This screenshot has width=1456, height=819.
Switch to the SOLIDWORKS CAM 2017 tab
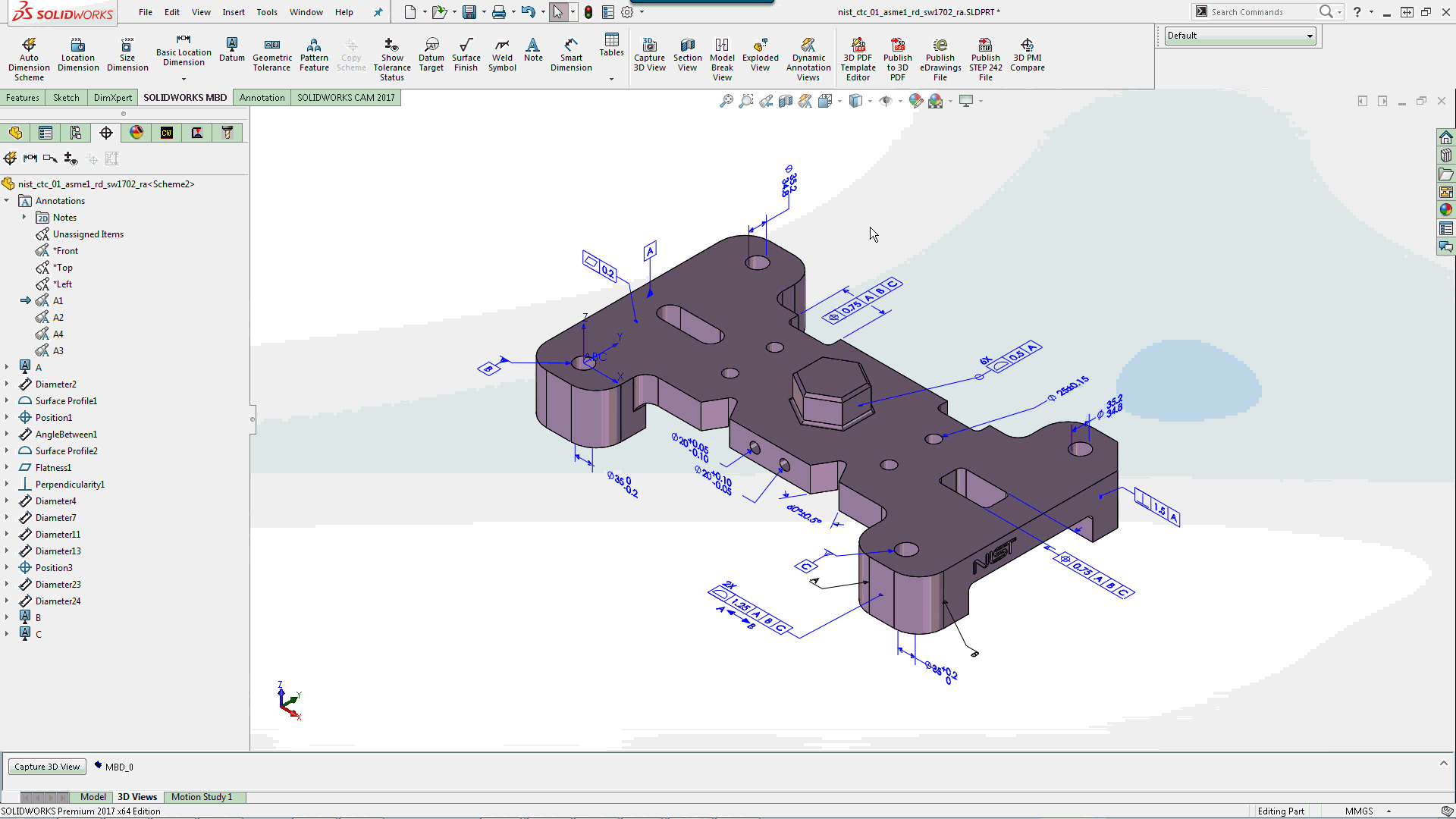point(346,97)
